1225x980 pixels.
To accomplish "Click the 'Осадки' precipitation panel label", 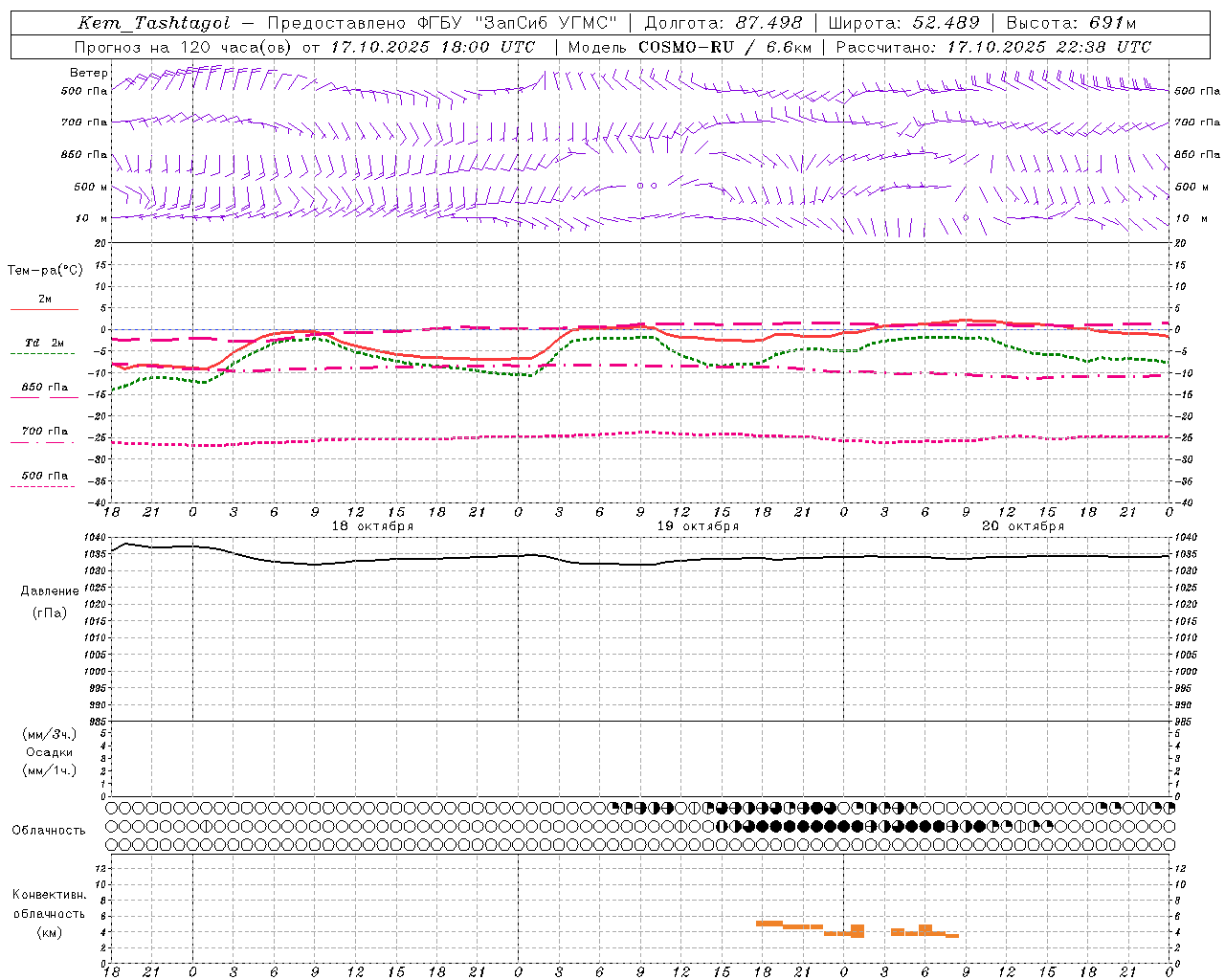I will click(50, 752).
